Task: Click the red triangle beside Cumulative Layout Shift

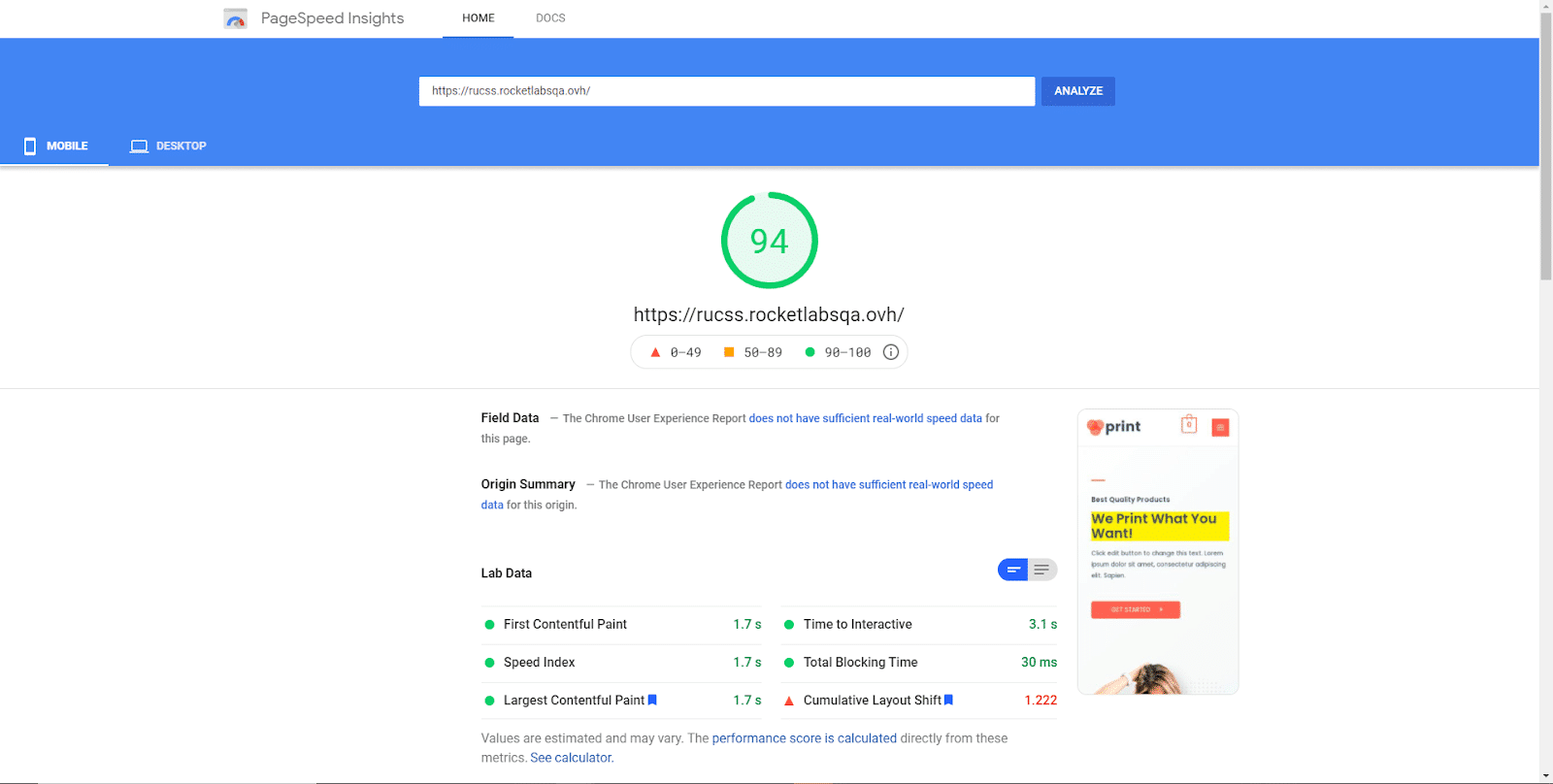Action: click(x=789, y=701)
